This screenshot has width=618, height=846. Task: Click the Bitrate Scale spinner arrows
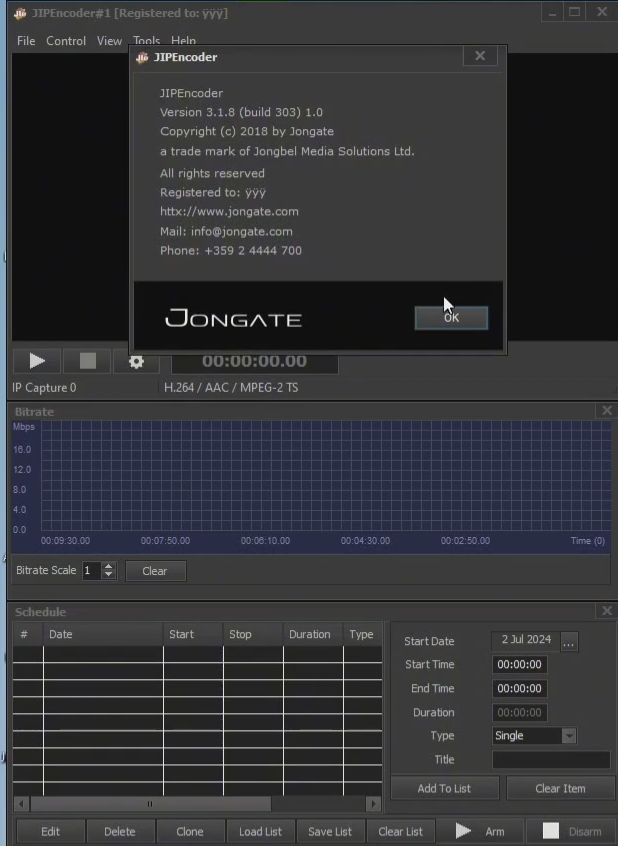tap(109, 571)
